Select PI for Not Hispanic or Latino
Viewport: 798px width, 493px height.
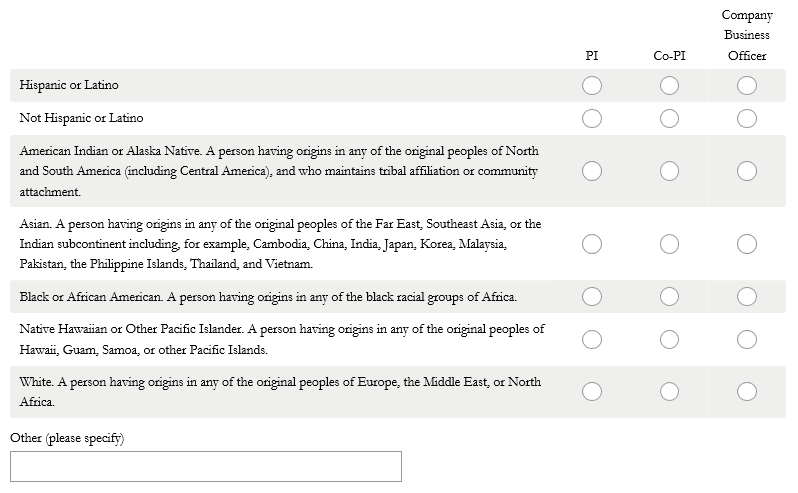point(592,119)
